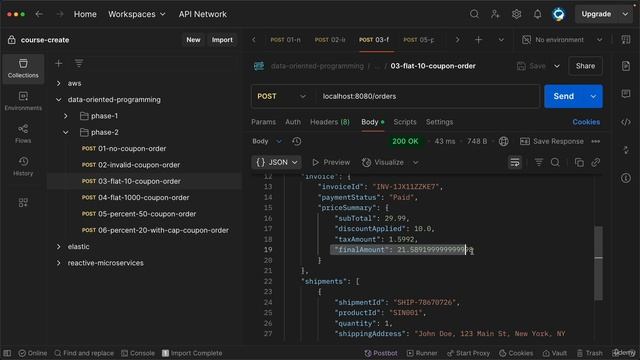Search within the response body
The width and height of the screenshot is (640, 360).
coord(555,162)
